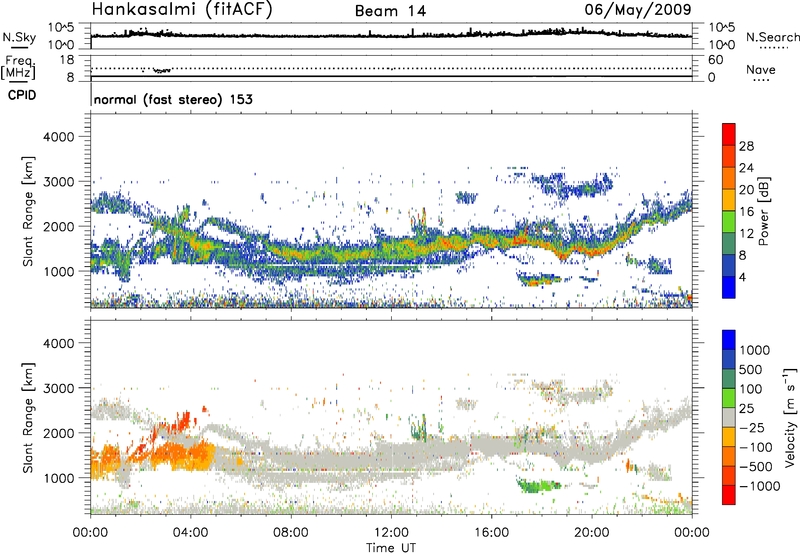This screenshot has height=554, width=800.
Task: Pick the light green 12–16 dB power swatch
Action: pos(729,222)
